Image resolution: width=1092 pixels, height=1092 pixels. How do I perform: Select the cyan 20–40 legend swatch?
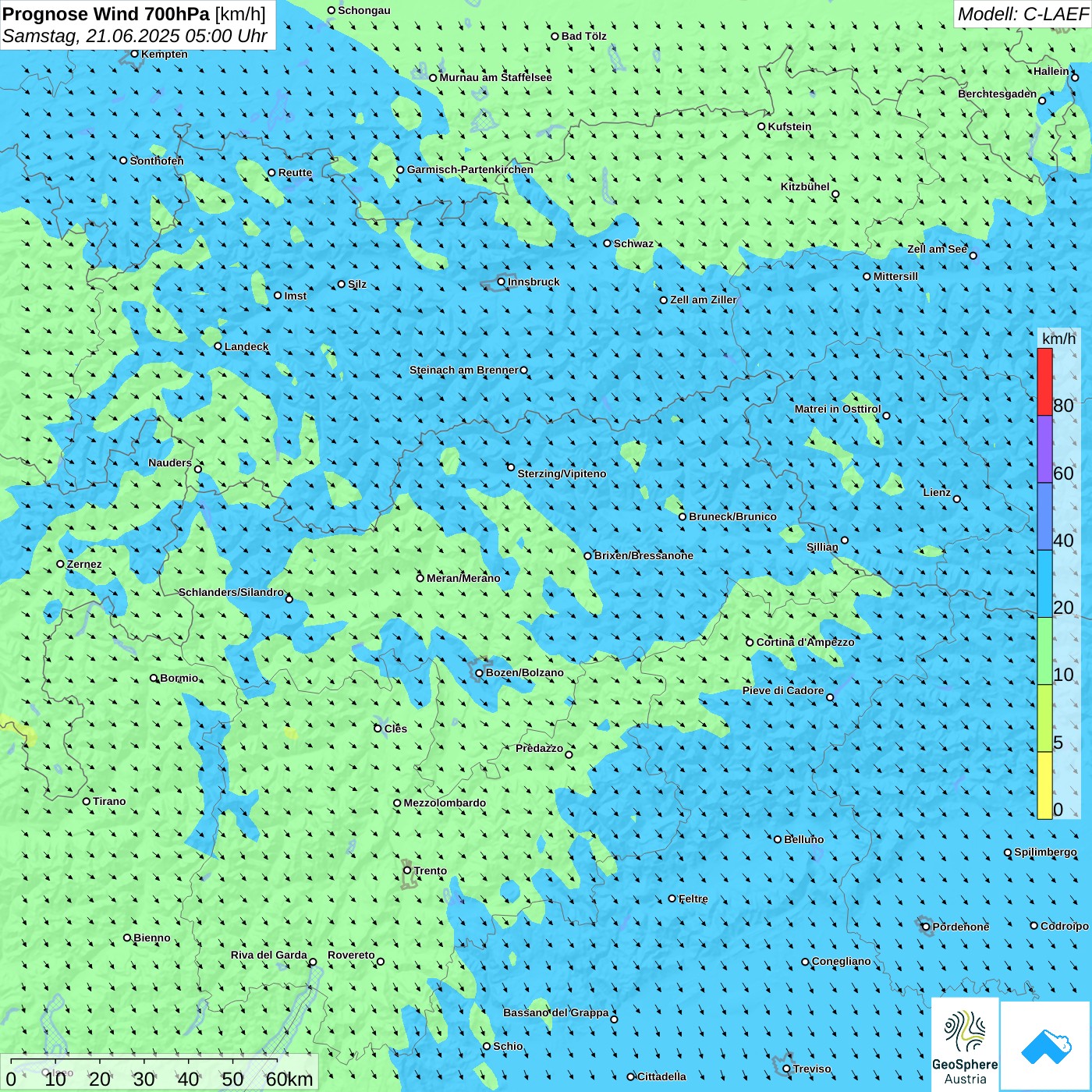tap(1044, 584)
